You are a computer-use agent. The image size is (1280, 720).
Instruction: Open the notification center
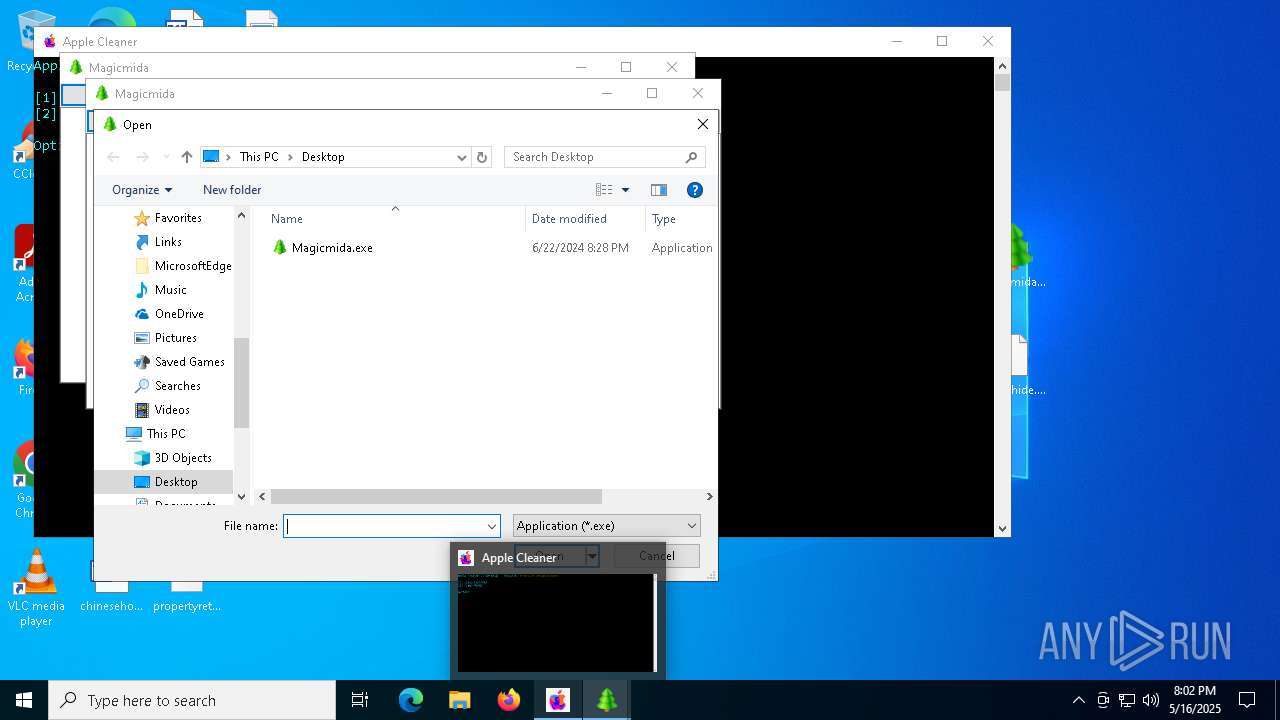1247,700
